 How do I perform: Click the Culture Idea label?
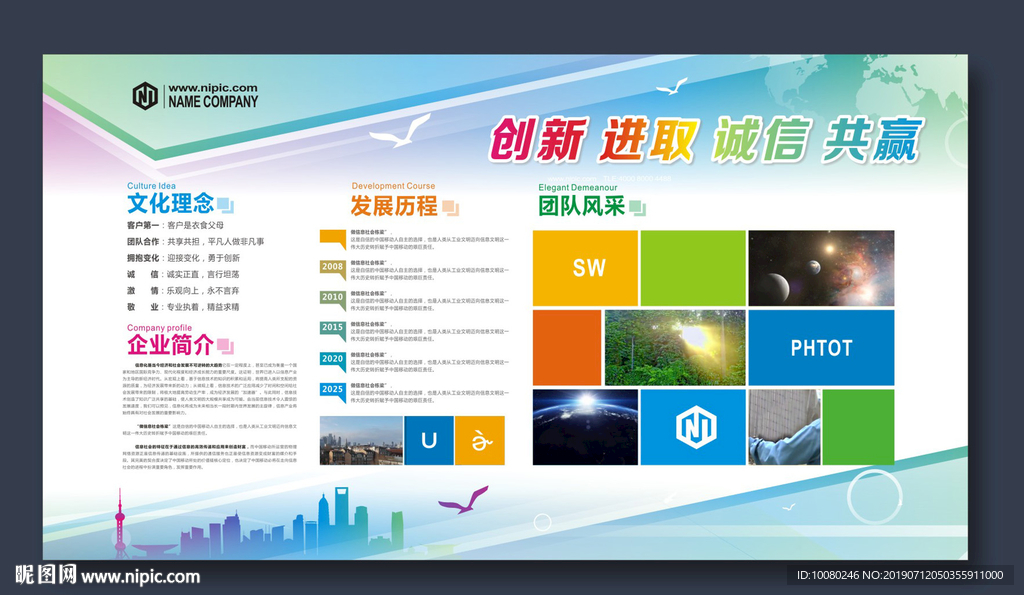pos(151,186)
